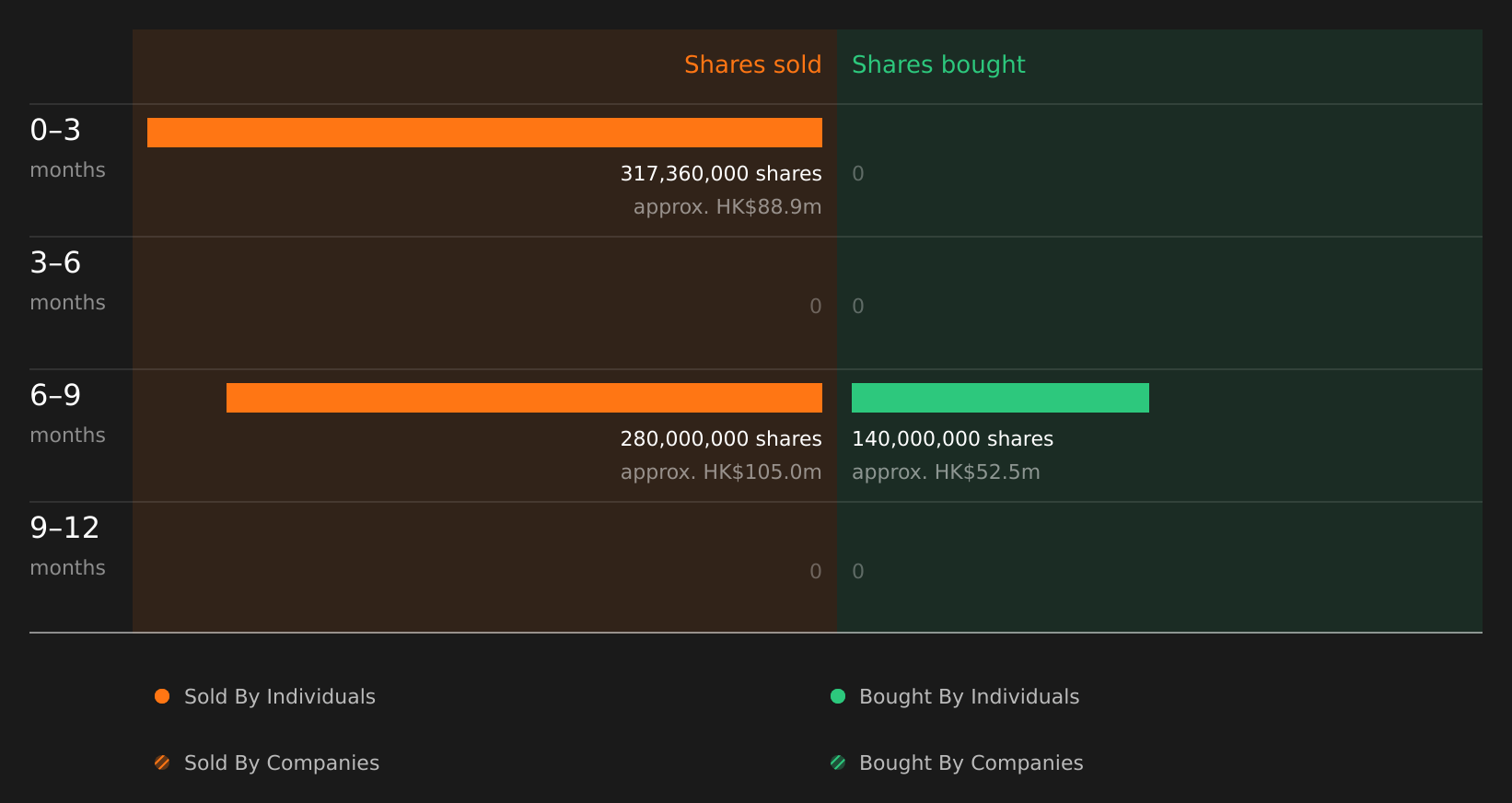Click the 6–9 months row label
This screenshot has height=803, width=1512.
tap(67, 413)
